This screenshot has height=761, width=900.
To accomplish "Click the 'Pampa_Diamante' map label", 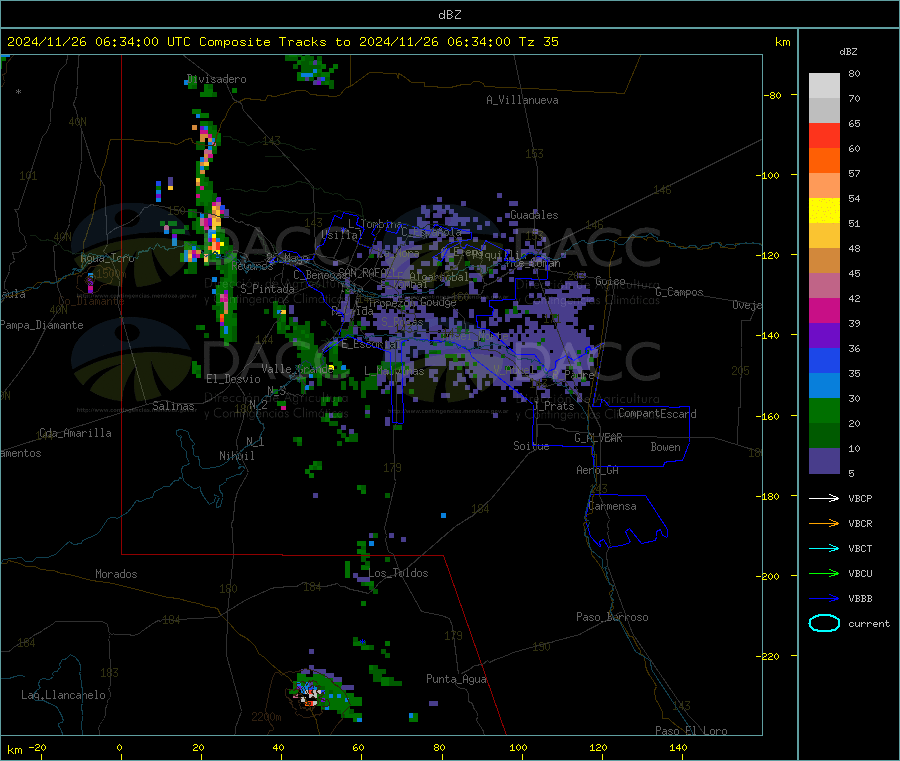I will (41, 325).
